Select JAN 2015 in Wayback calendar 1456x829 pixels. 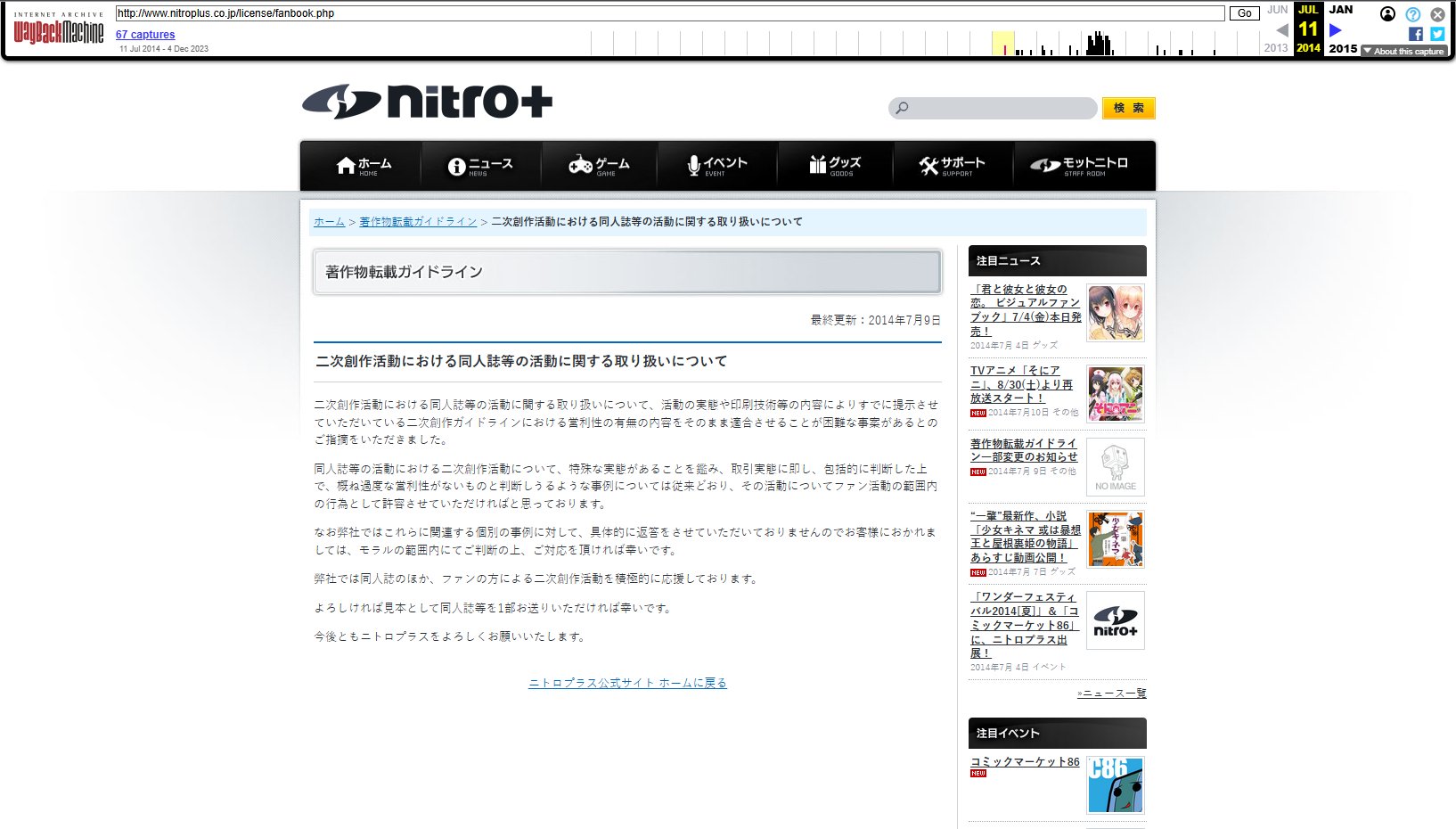(x=1342, y=29)
